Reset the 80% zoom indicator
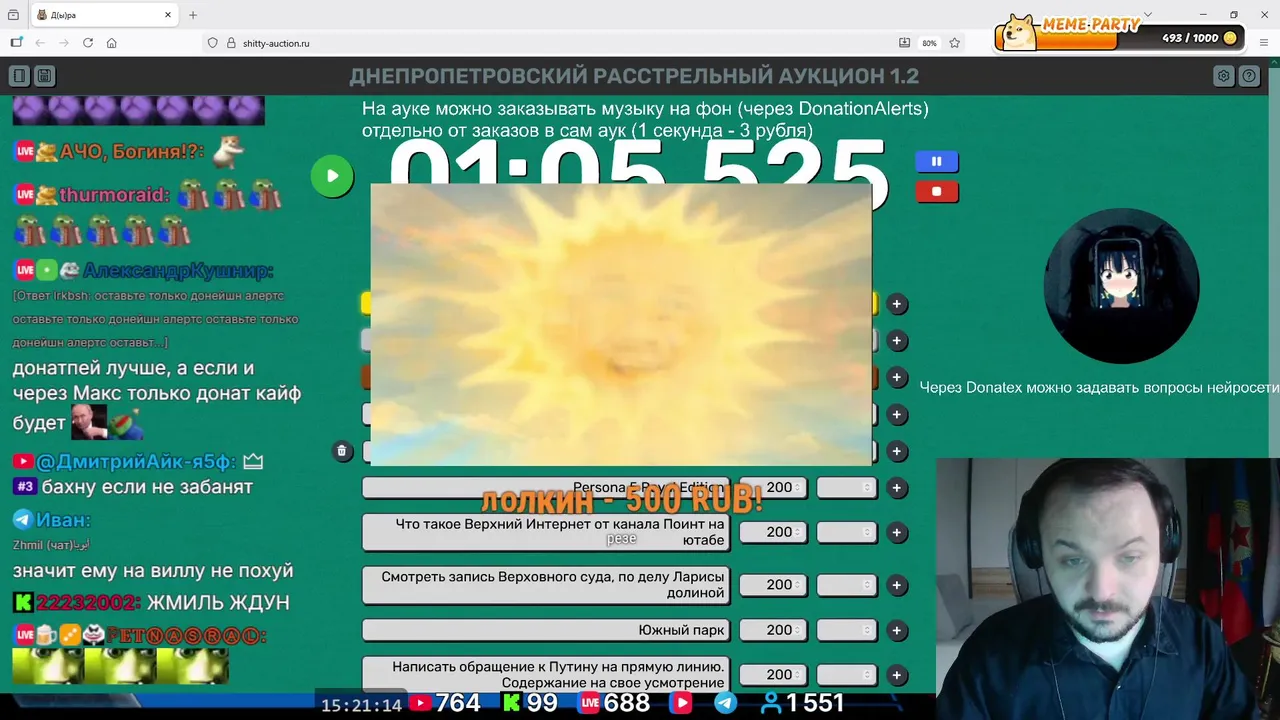 pos(929,43)
